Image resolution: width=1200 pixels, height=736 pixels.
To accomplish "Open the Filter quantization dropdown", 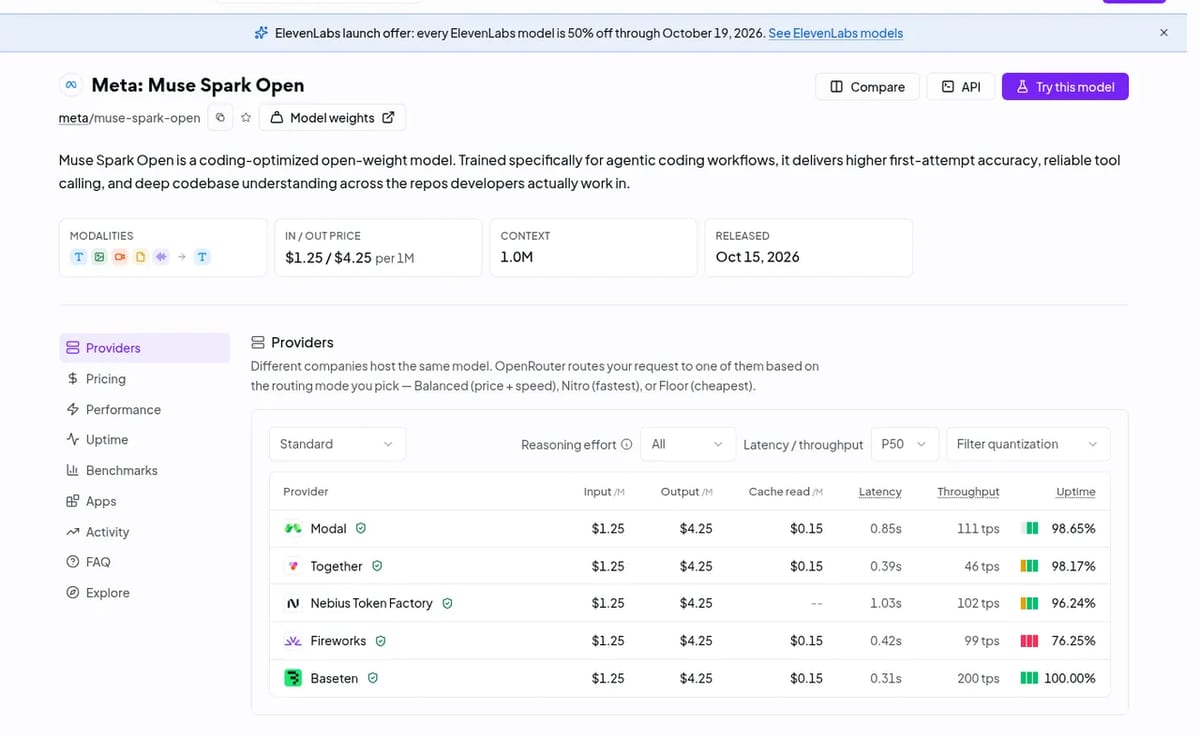I will [x=1028, y=444].
